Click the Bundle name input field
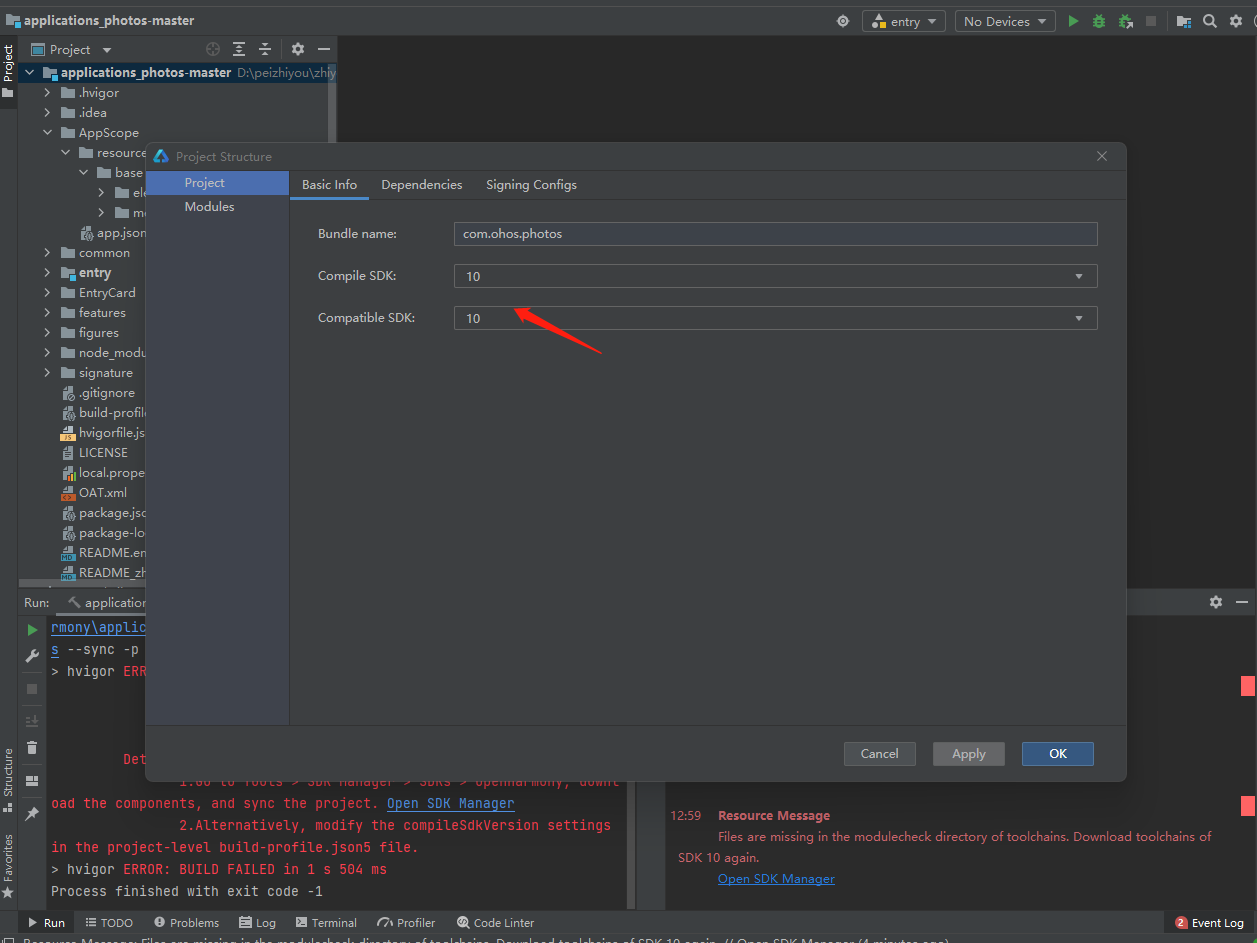The width and height of the screenshot is (1257, 943). (776, 234)
